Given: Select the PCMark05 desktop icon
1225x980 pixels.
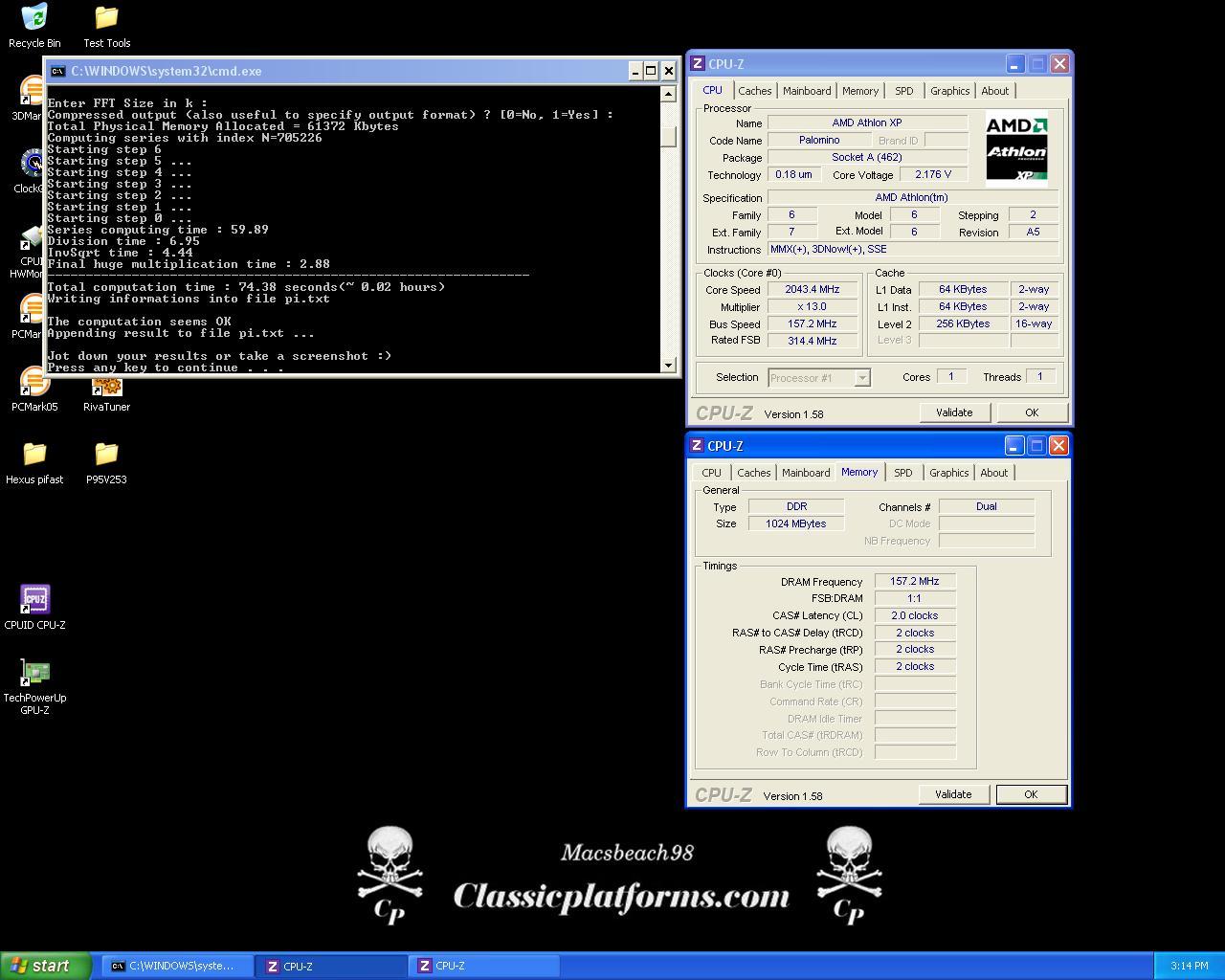Looking at the screenshot, I should click(x=34, y=390).
